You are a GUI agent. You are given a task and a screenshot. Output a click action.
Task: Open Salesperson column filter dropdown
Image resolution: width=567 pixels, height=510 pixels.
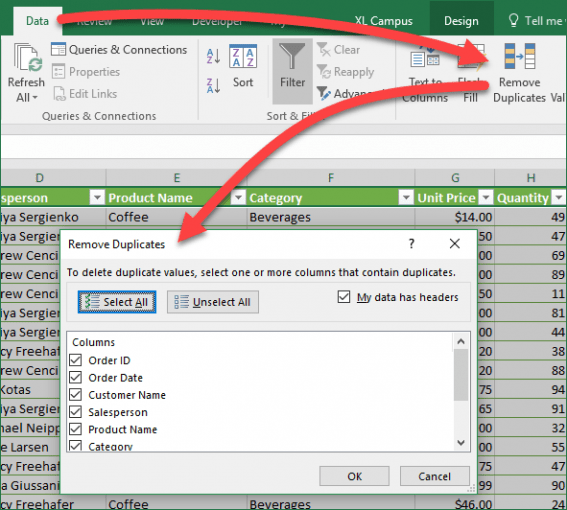97,198
